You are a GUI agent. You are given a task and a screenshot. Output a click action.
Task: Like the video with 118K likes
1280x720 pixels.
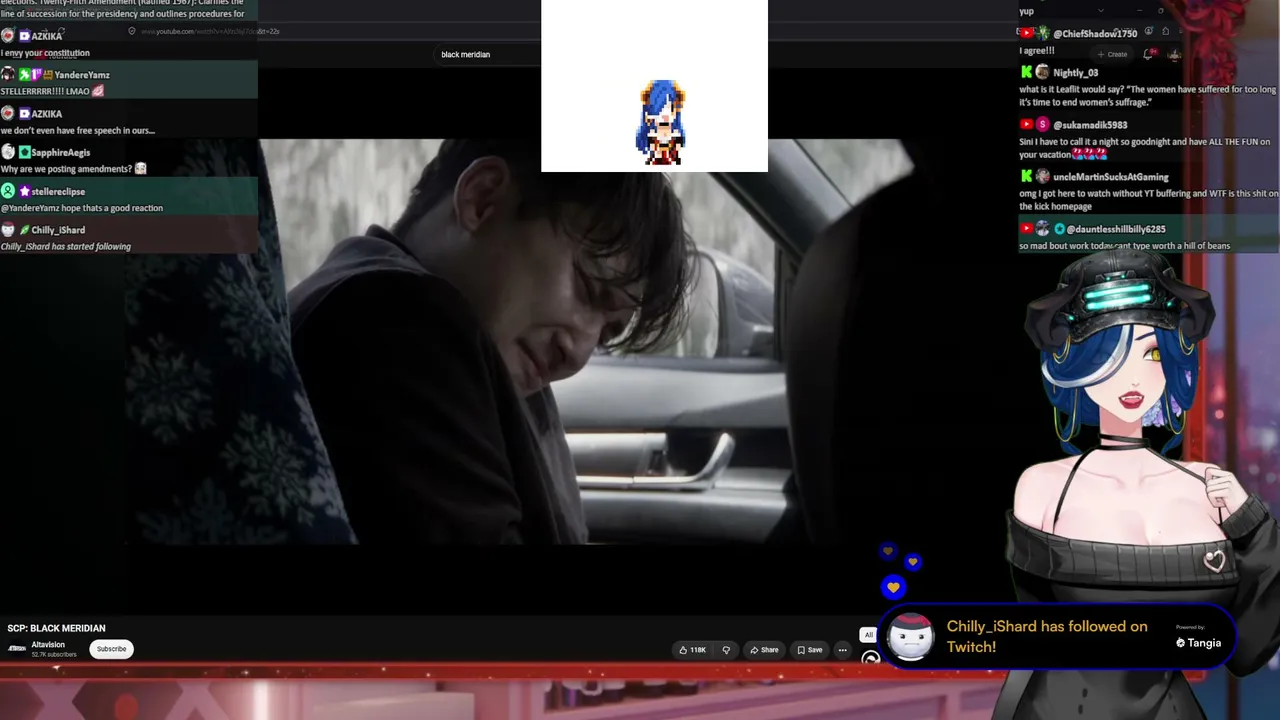coord(692,650)
